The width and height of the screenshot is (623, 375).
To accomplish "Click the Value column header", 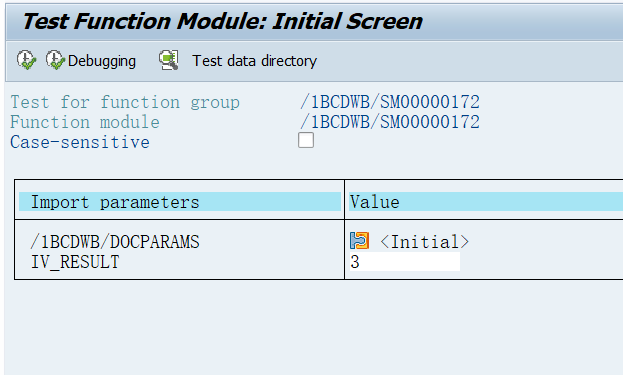I will pos(486,202).
